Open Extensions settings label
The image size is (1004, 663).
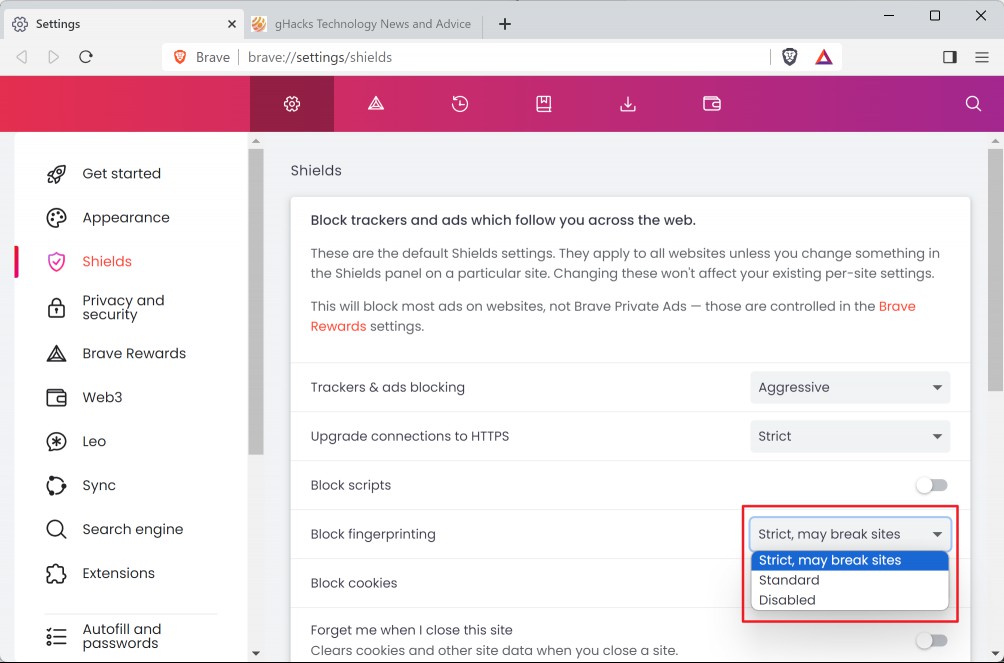tap(118, 573)
